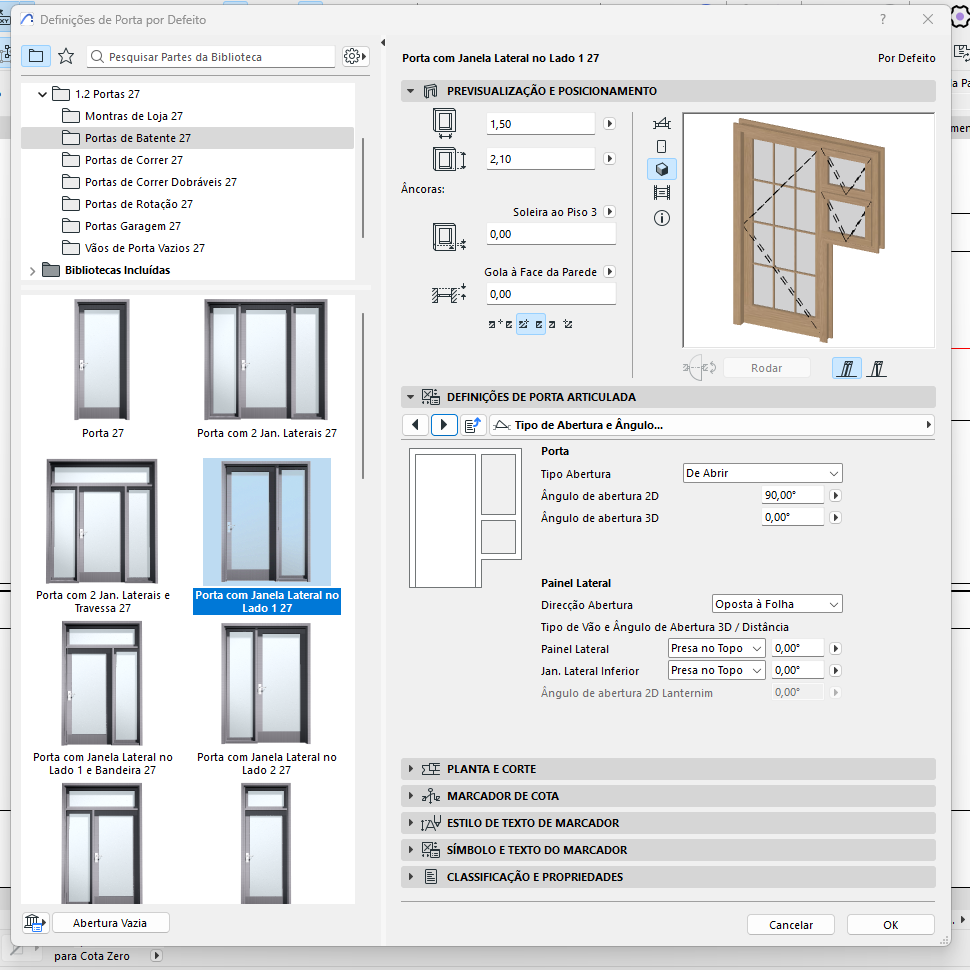Open the settings page list icon

click(x=473, y=425)
